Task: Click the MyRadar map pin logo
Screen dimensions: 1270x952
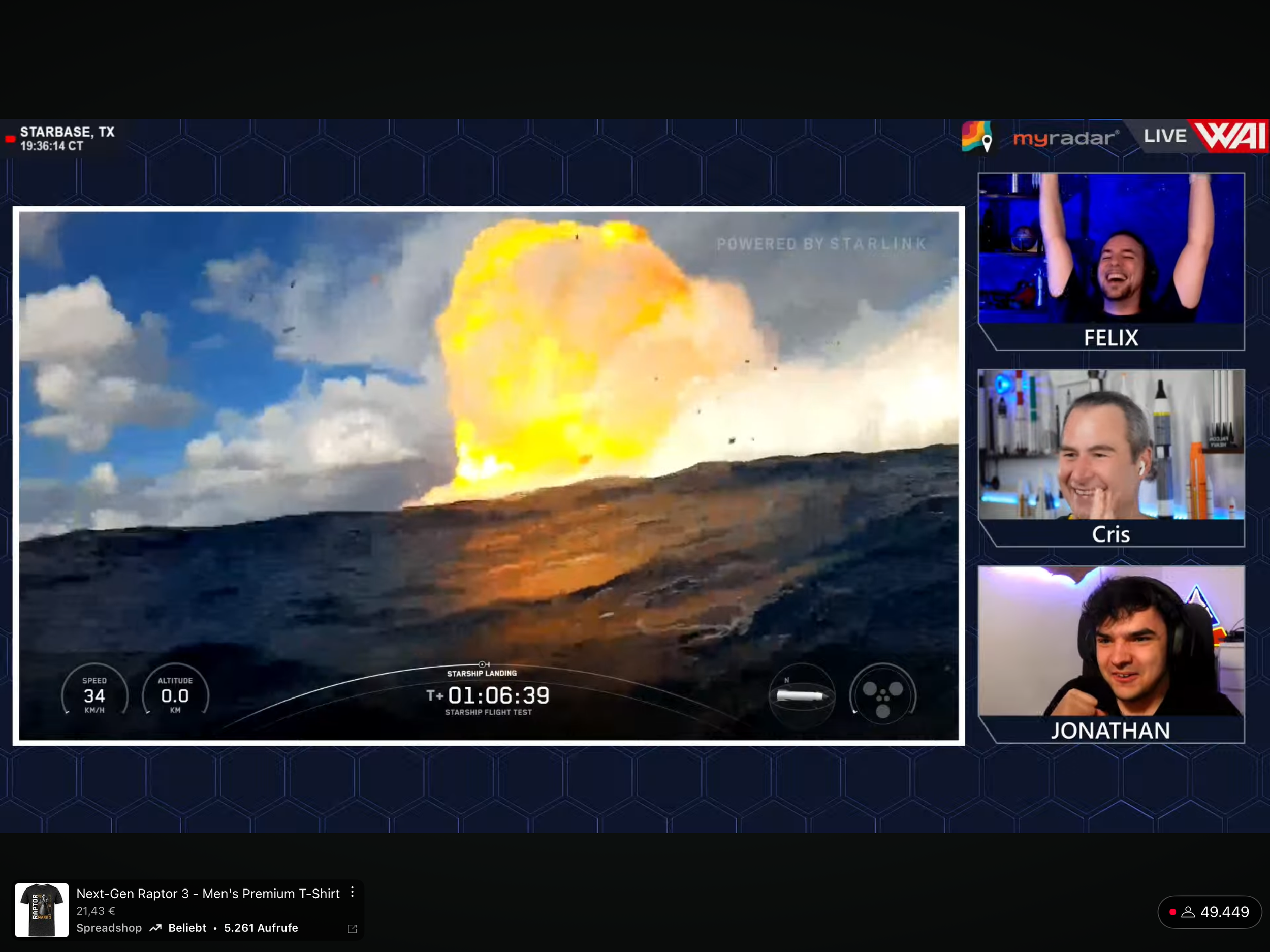Action: click(x=977, y=137)
